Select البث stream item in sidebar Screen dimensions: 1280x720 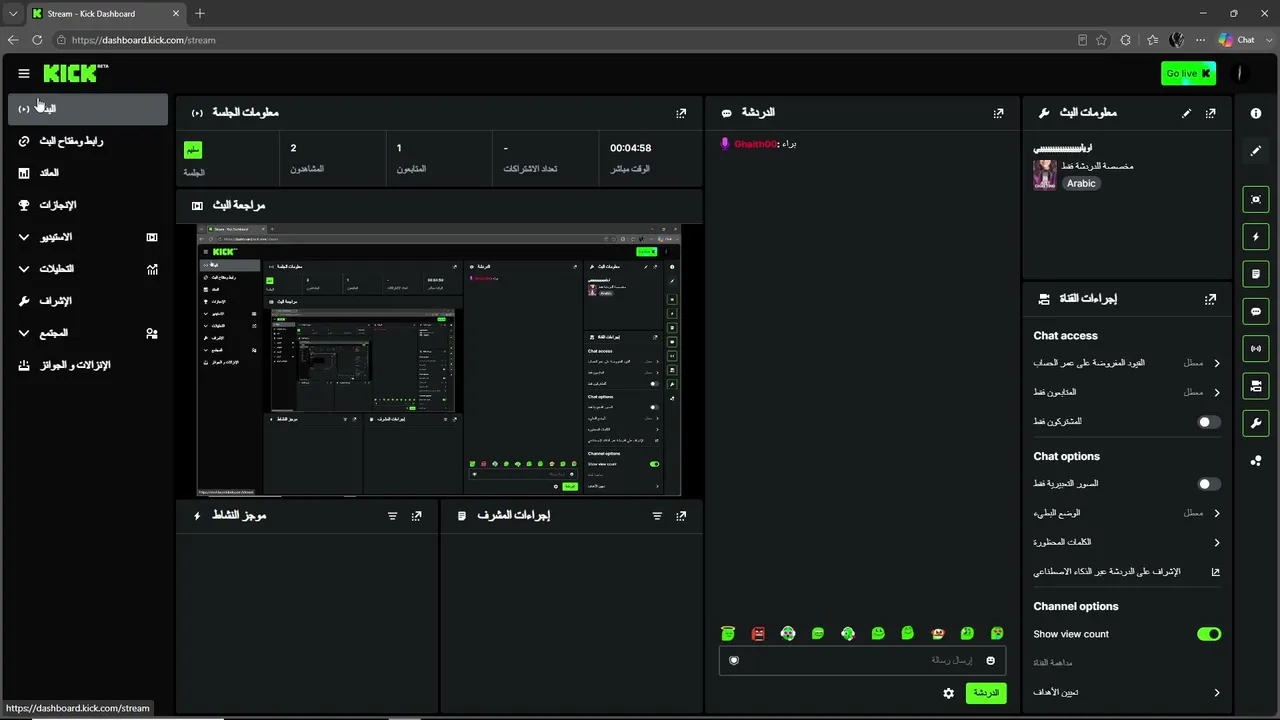[x=88, y=109]
